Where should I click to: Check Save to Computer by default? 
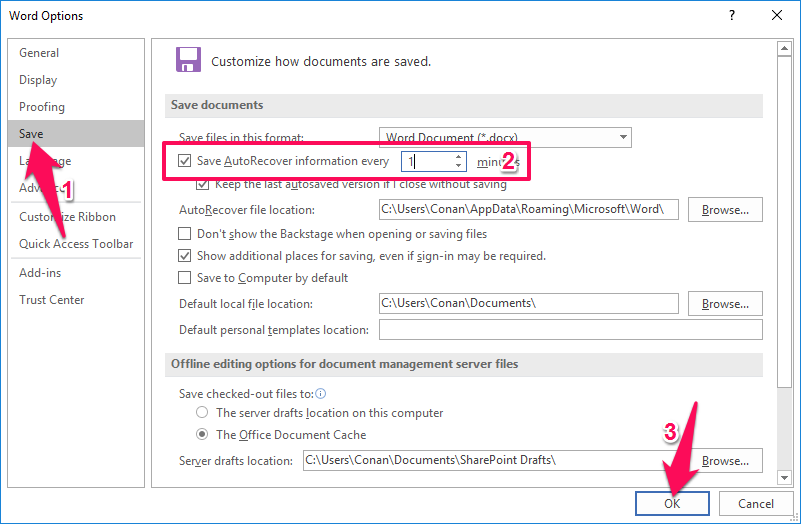click(184, 278)
